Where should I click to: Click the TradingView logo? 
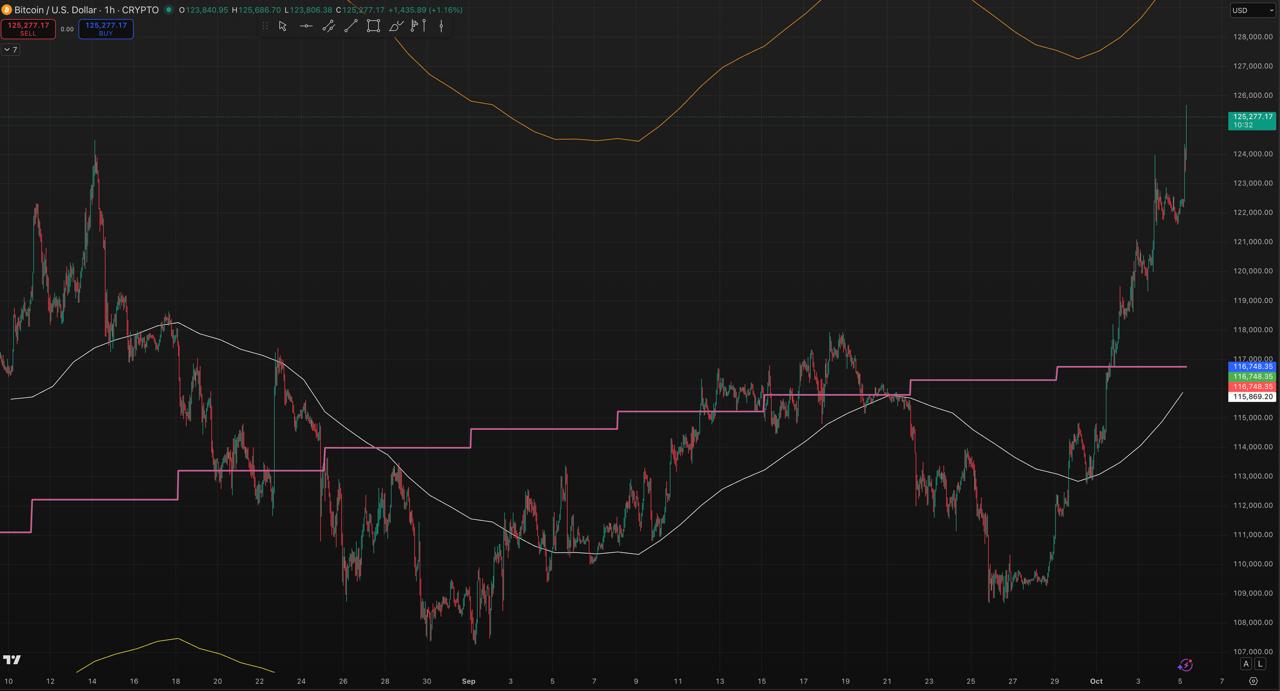coord(12,660)
